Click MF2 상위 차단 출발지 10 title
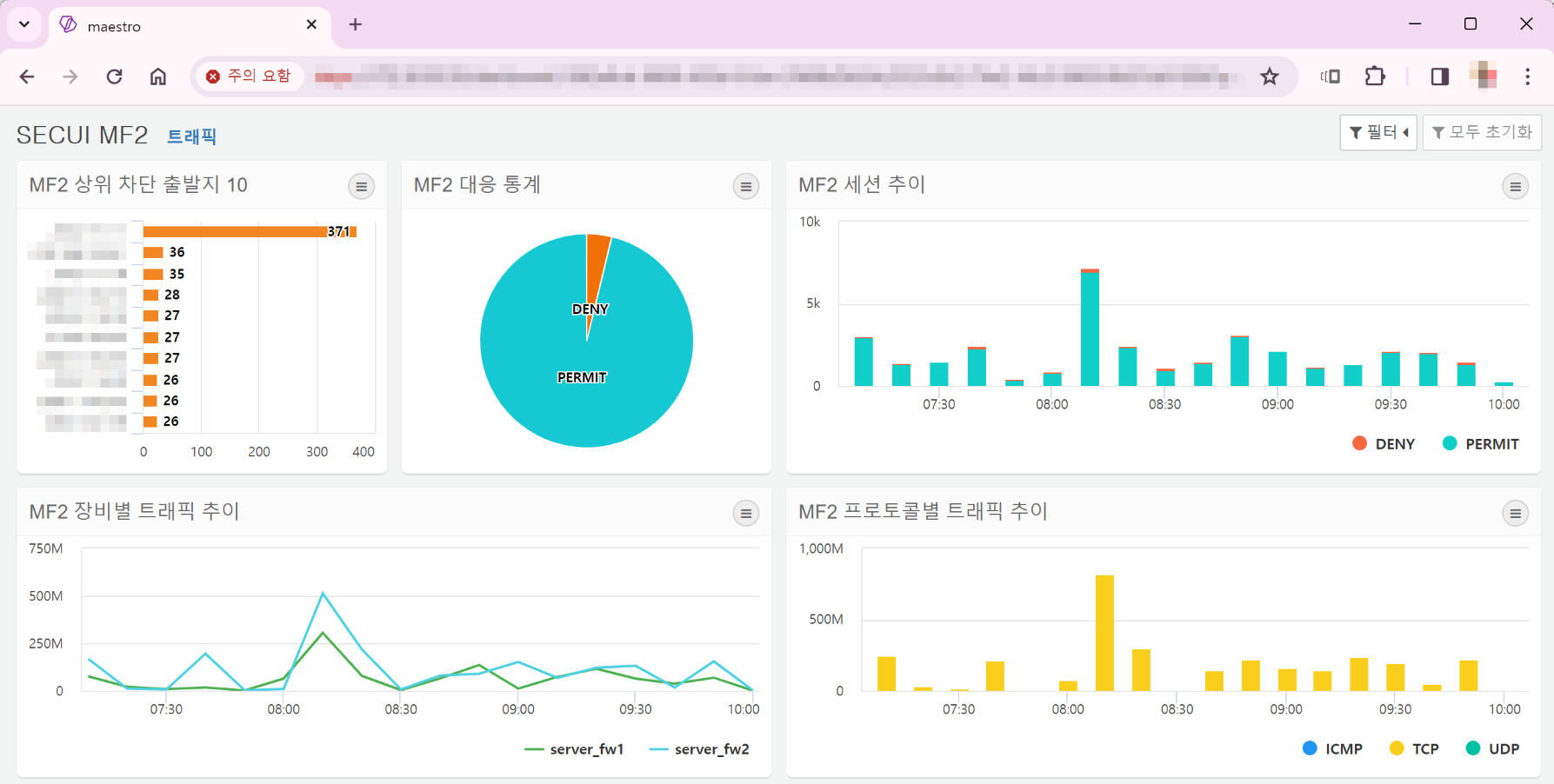This screenshot has width=1554, height=784. tap(138, 184)
